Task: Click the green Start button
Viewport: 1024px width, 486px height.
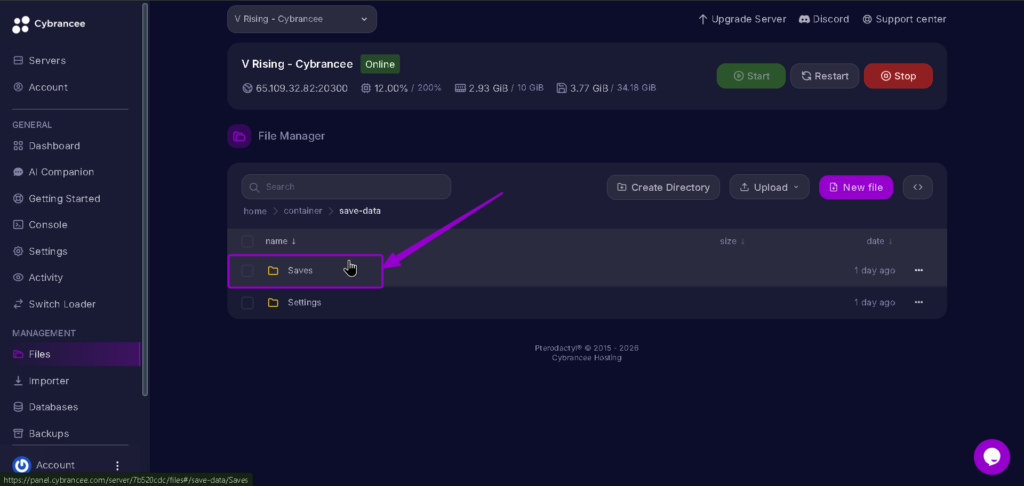Action: coord(751,76)
